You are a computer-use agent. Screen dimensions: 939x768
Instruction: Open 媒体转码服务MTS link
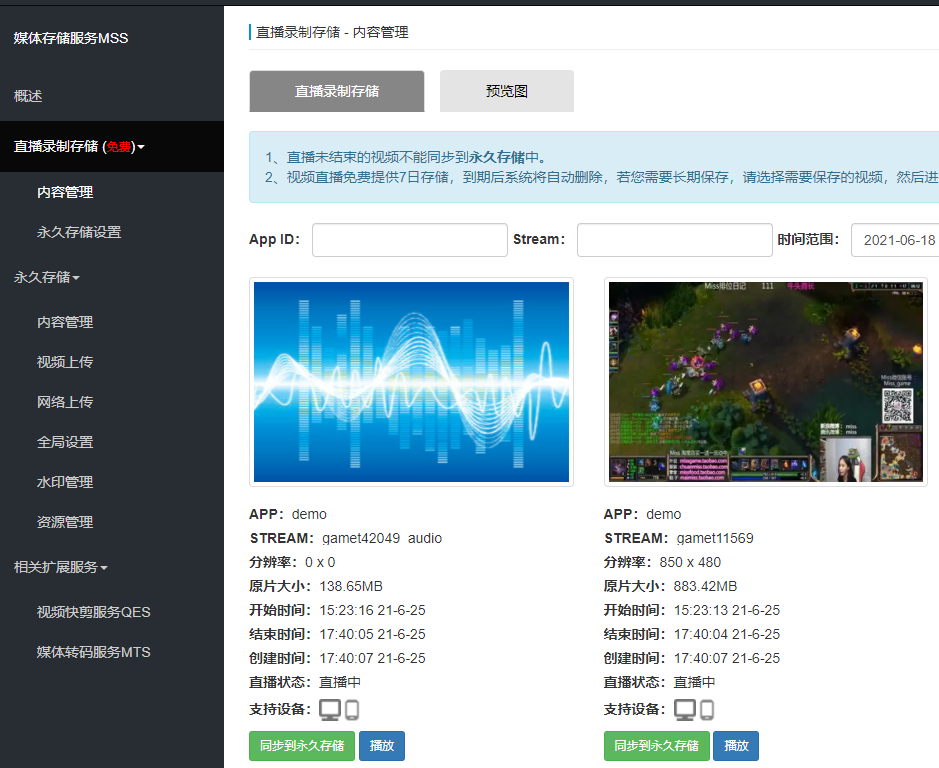(93, 652)
